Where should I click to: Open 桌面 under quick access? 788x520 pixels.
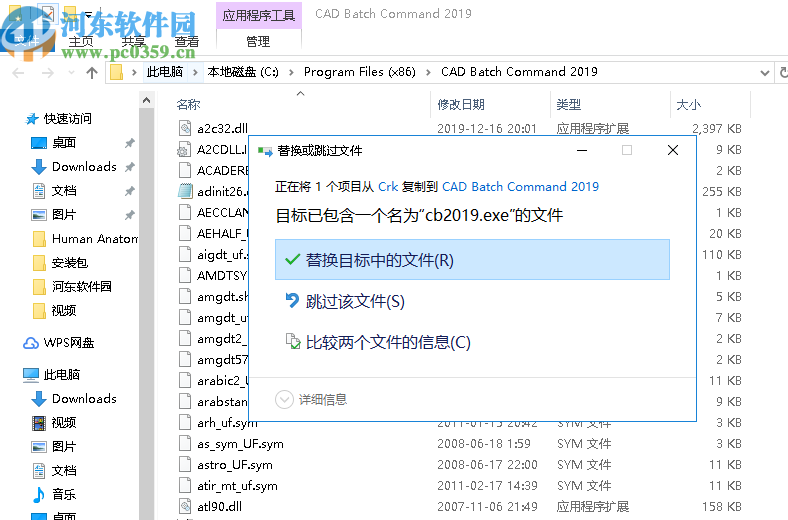coord(64,143)
